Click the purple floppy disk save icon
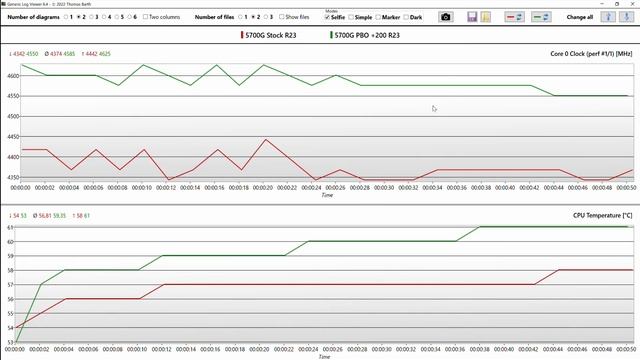 472,17
